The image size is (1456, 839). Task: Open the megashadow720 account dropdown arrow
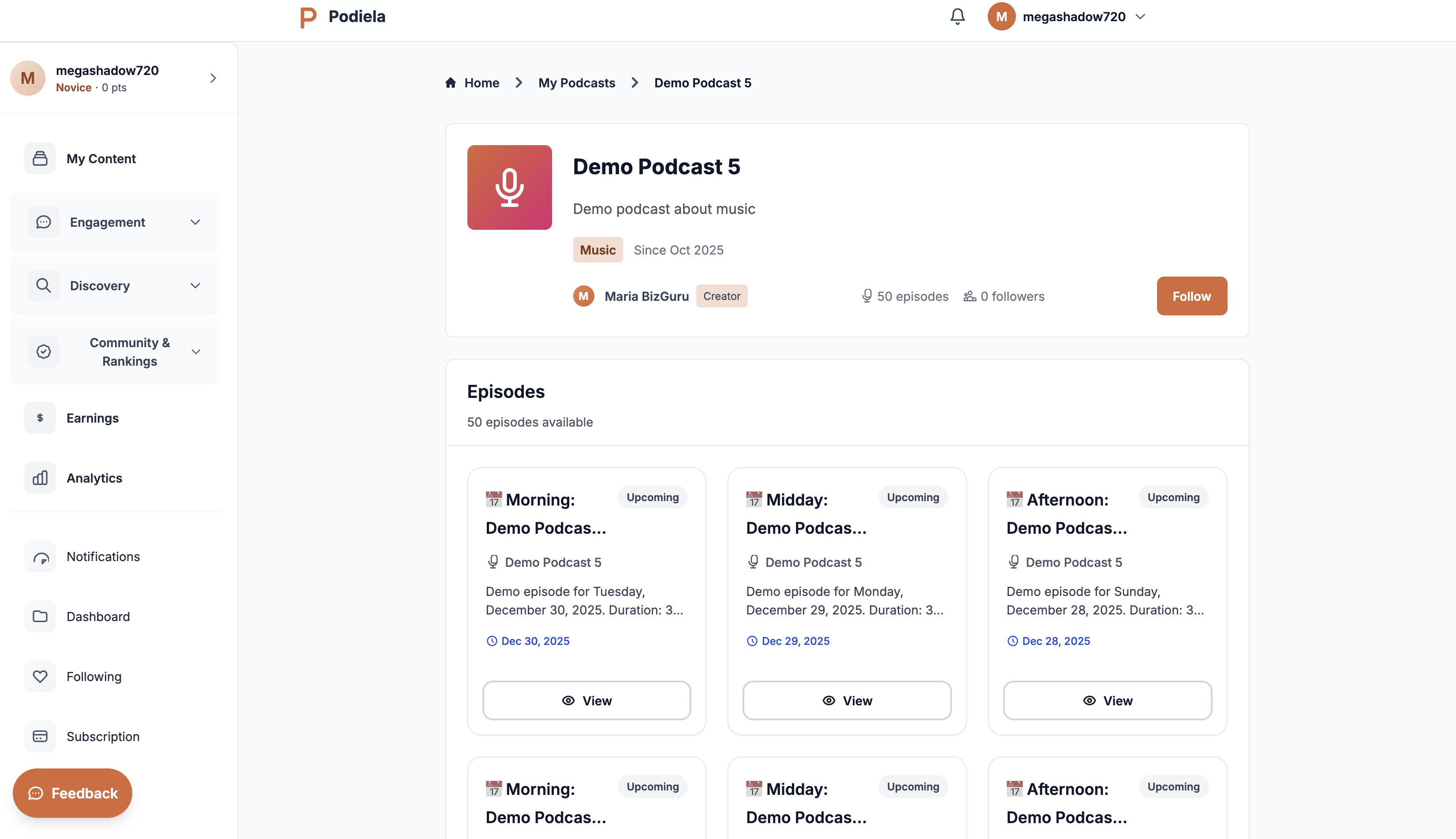pos(1140,17)
